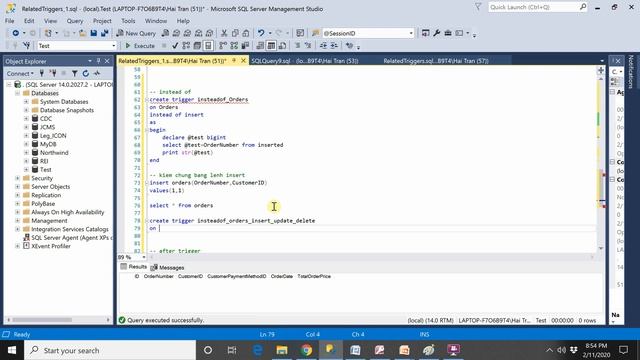Image resolution: width=640 pixels, height=360 pixels.
Task: Expand the Northwind database node
Action: pos(26,153)
